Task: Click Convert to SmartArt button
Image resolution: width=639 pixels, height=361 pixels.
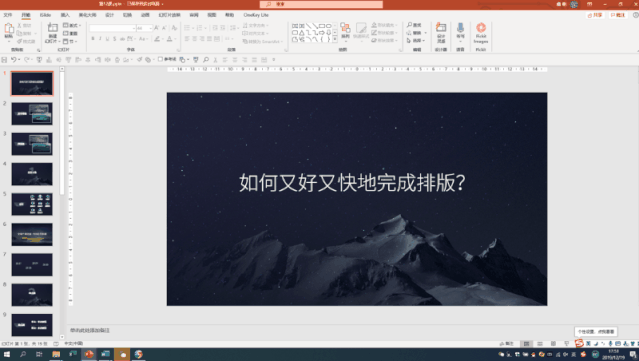Action: coord(262,41)
